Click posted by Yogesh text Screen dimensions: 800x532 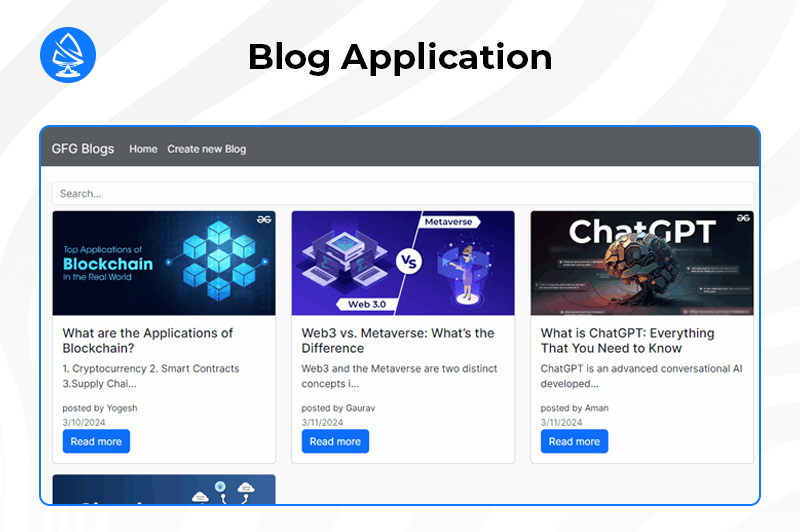[99, 408]
